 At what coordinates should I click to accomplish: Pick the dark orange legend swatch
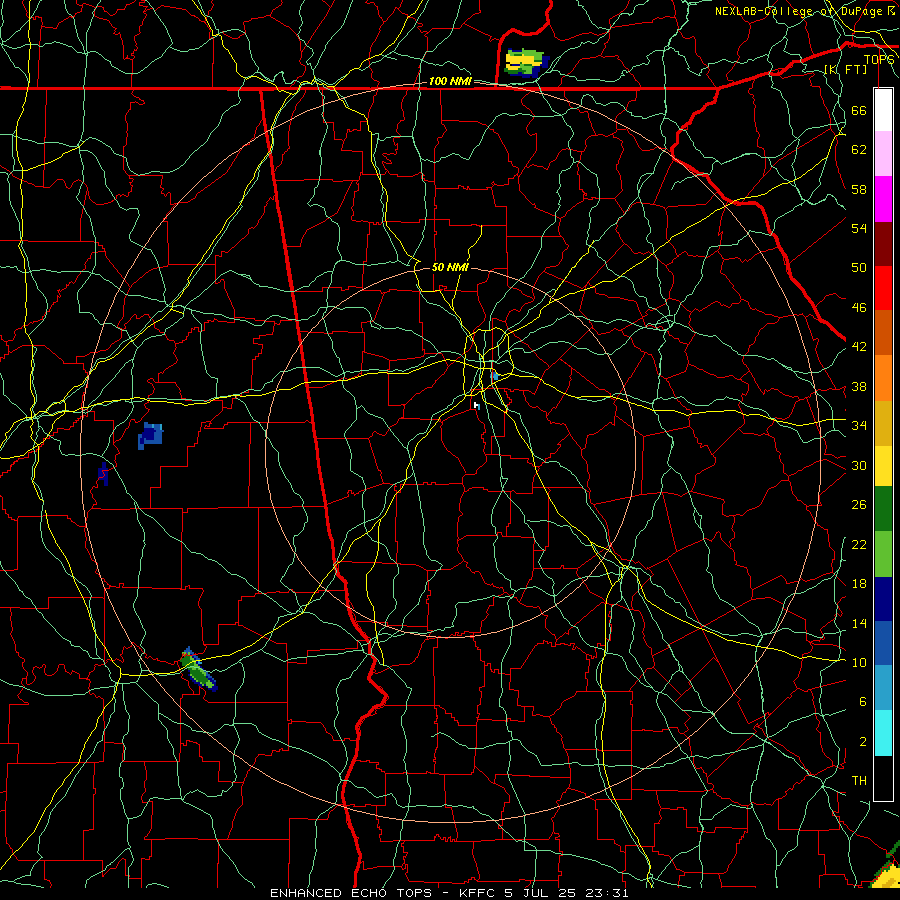[883, 332]
